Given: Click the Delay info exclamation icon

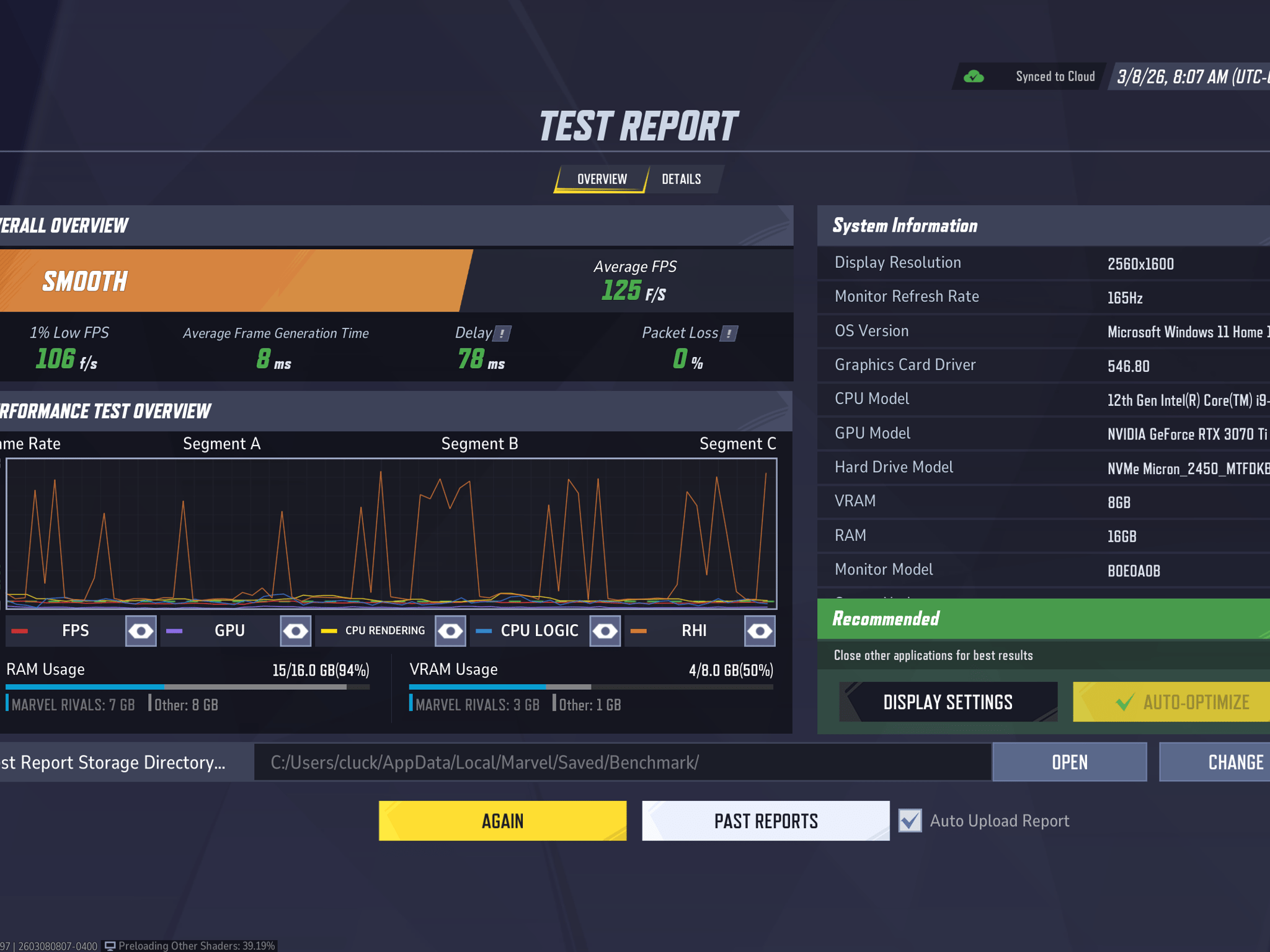Looking at the screenshot, I should [x=502, y=333].
